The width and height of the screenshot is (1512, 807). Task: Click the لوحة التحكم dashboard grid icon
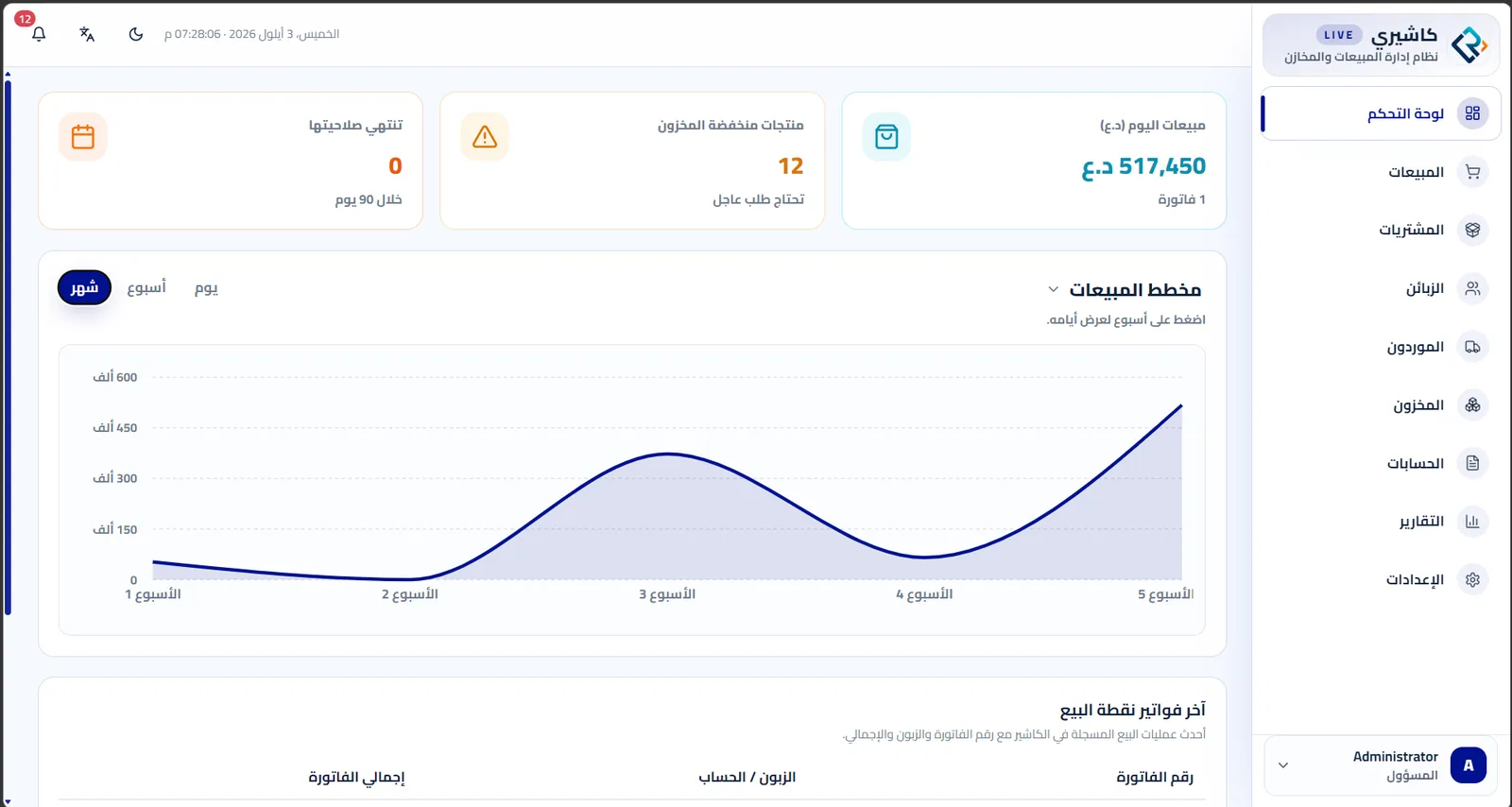pyautogui.click(x=1472, y=113)
